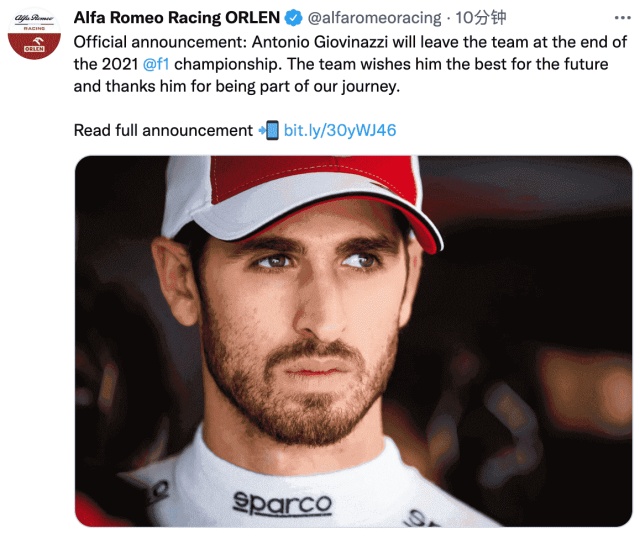Click the phone emoji before the link

pyautogui.click(x=268, y=130)
